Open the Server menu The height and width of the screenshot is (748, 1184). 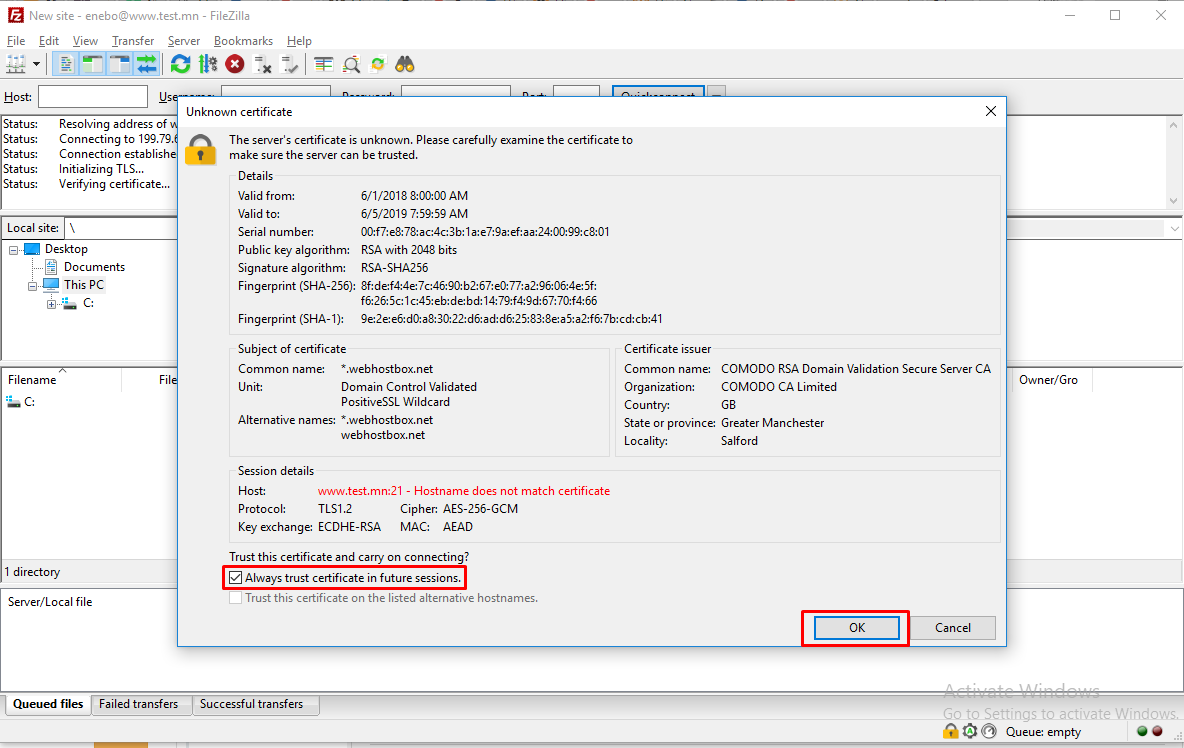pyautogui.click(x=183, y=41)
